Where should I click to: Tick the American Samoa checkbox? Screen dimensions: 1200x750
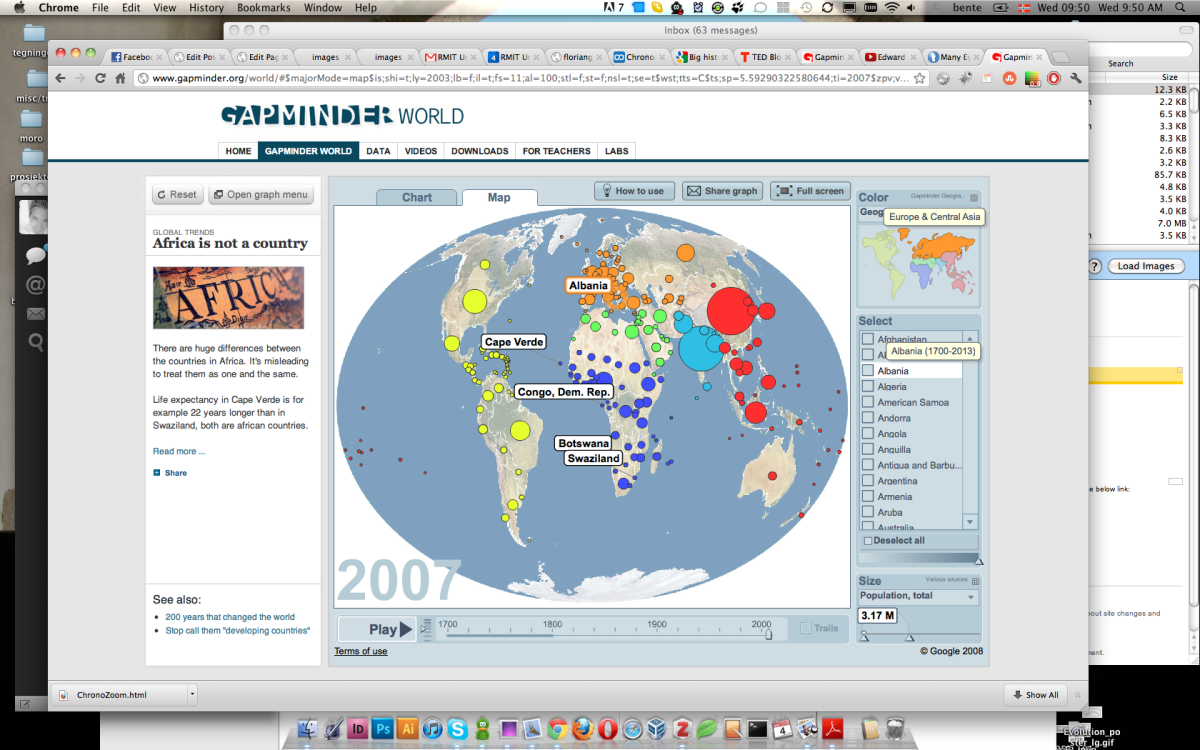coord(868,402)
